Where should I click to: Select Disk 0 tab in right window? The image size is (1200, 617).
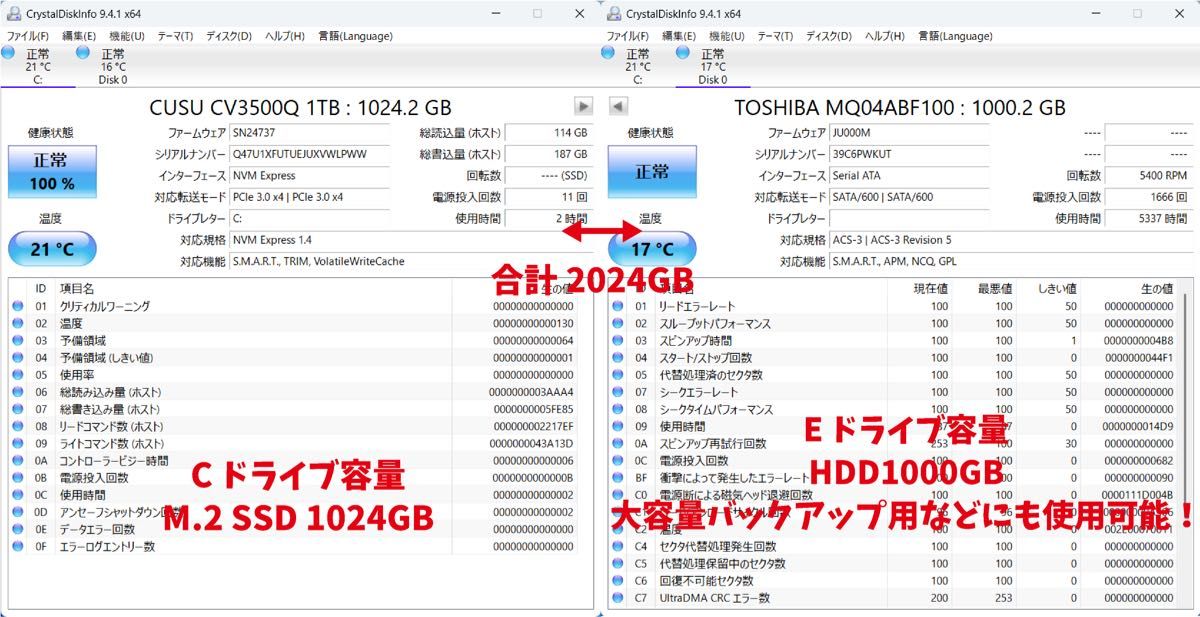712,66
